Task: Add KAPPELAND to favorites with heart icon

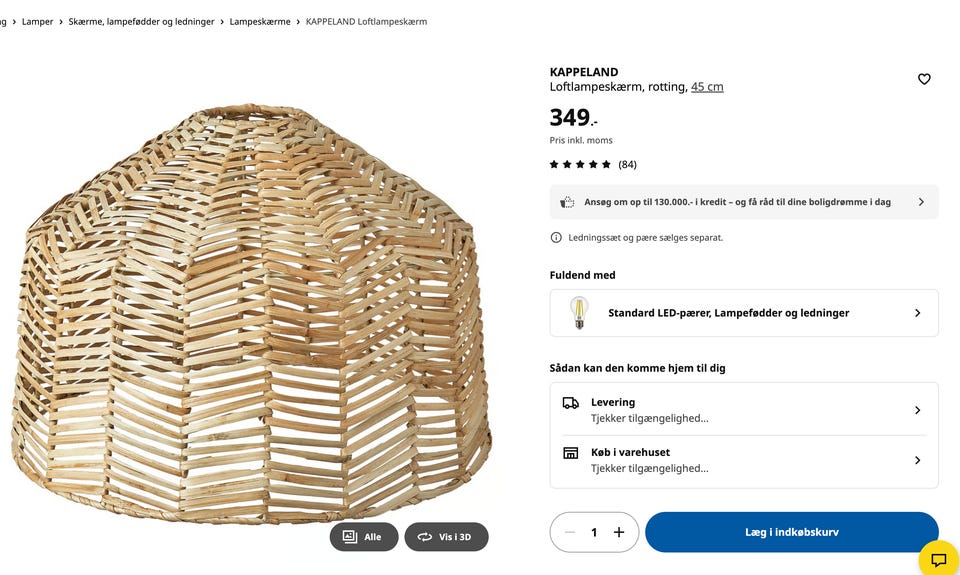Action: coord(924,79)
